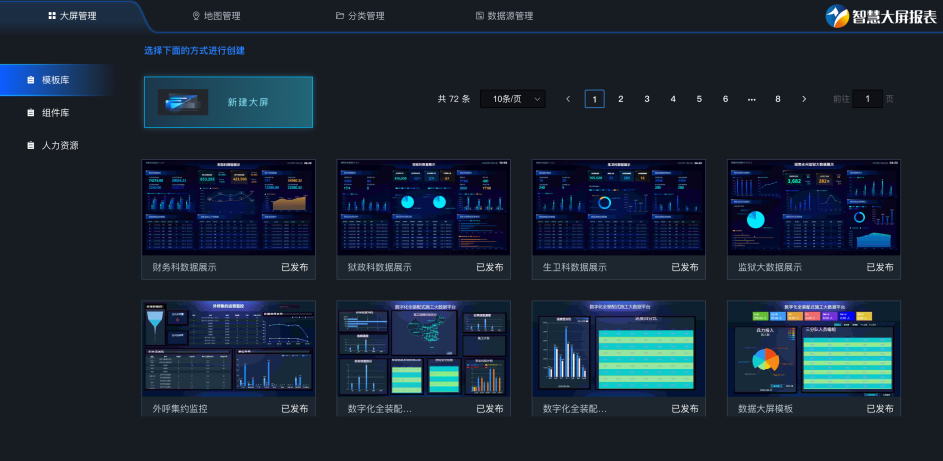Open 数据大屏模板 template thumbnail
Viewport: 943px width, 461px height.
click(814, 349)
